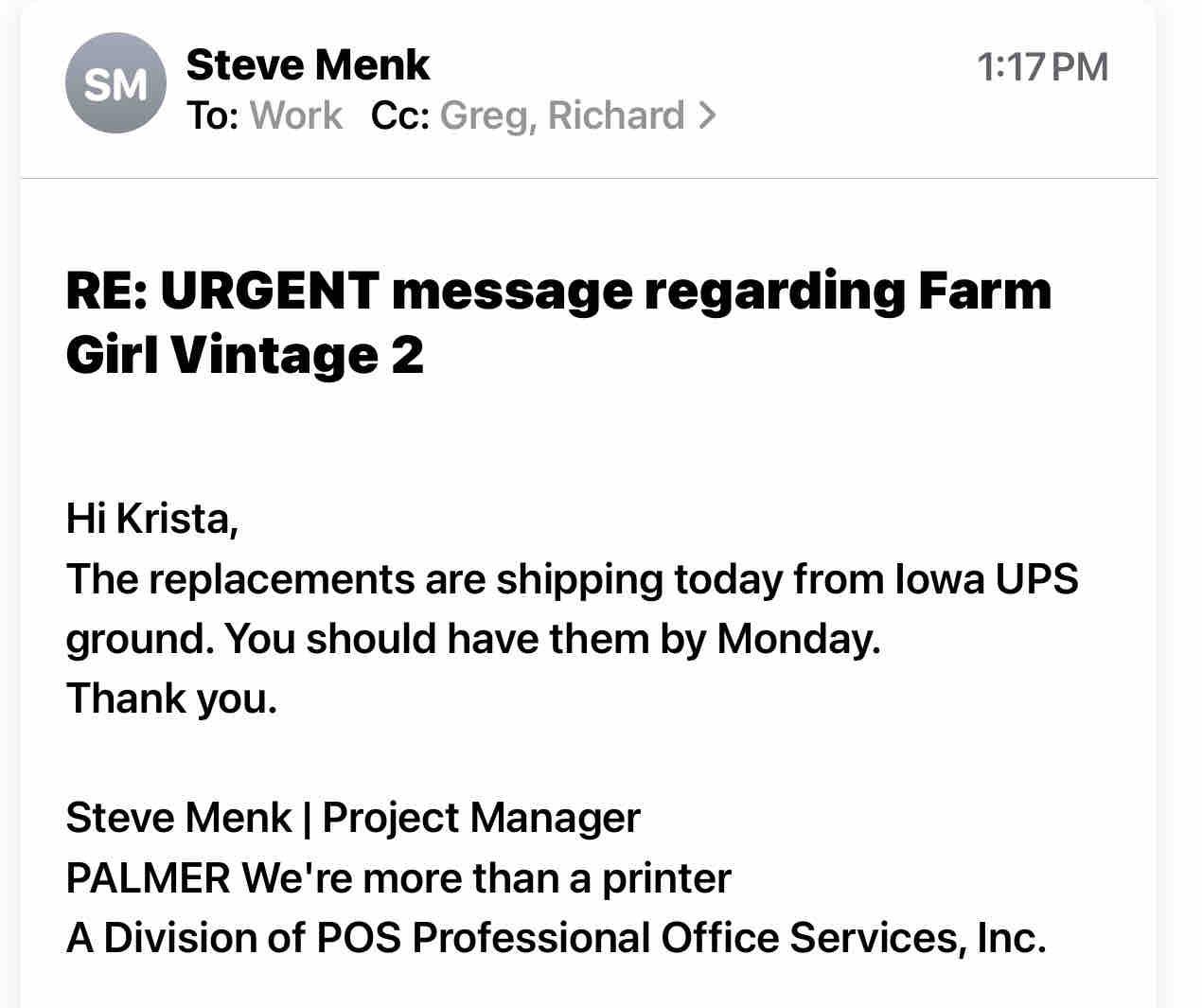Click the word Monday in the message
The height and width of the screenshot is (1008, 1202).
point(795,638)
